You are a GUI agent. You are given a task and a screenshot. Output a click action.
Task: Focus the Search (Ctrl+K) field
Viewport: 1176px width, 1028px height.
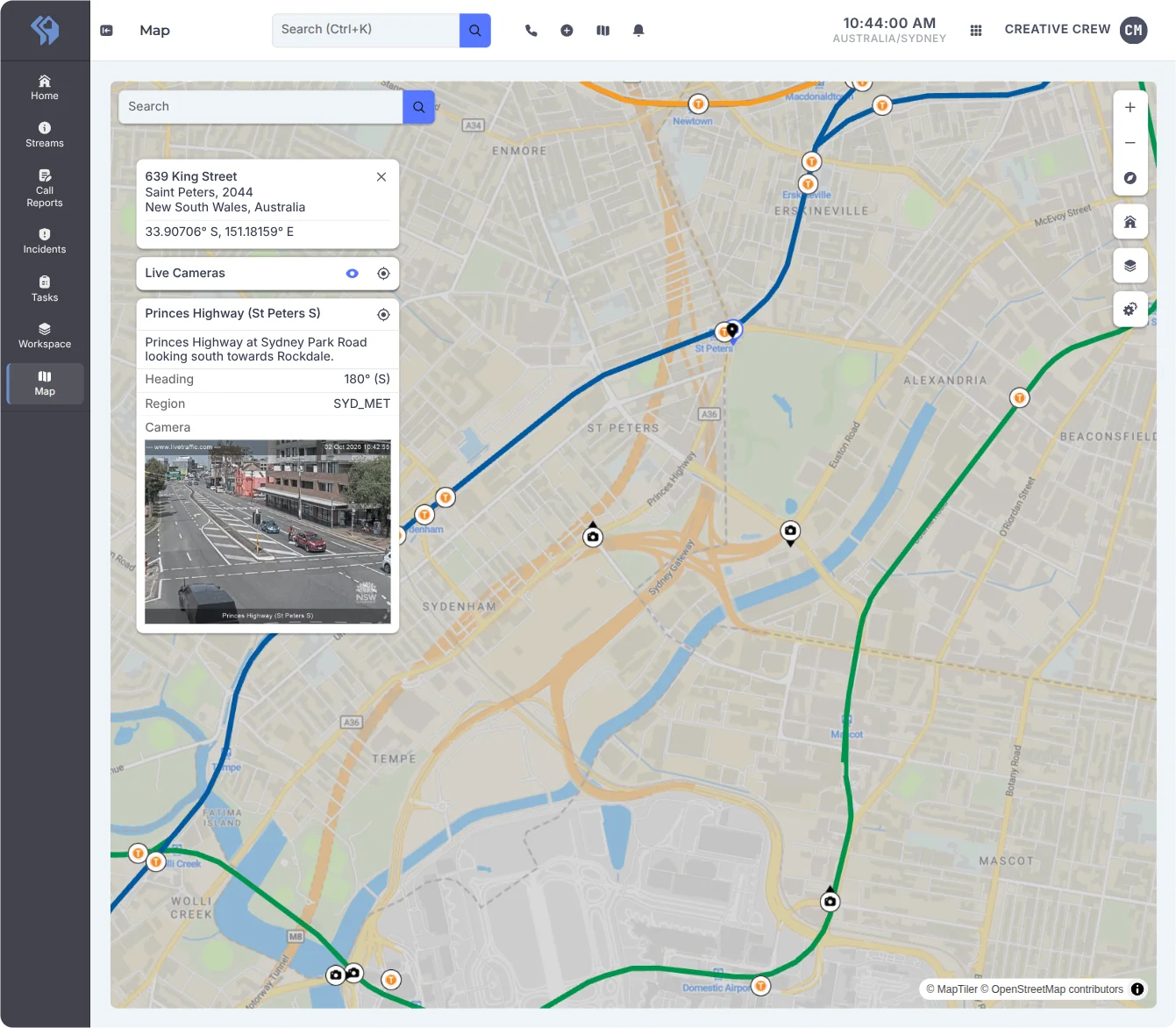click(366, 31)
